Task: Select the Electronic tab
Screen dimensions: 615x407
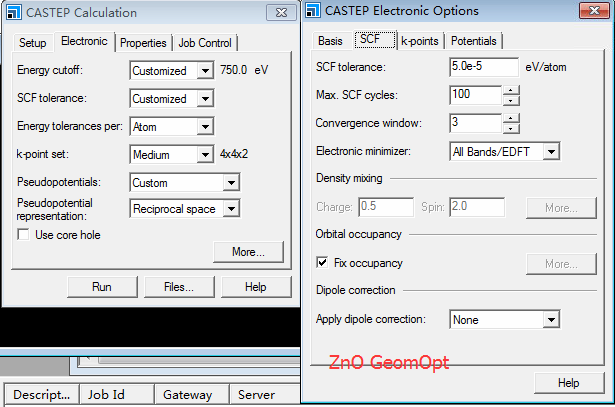Action: [84, 41]
